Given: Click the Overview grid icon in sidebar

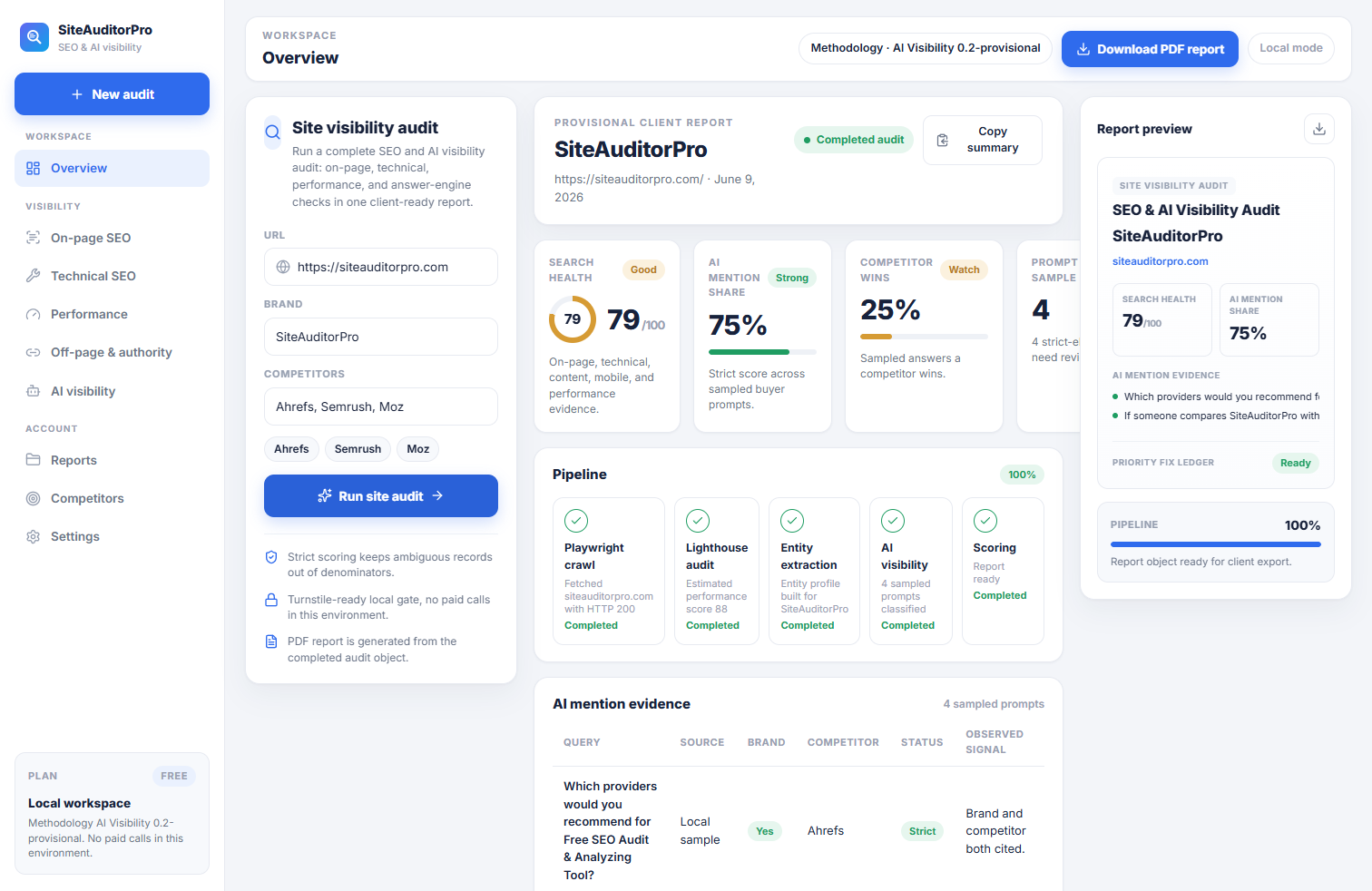Looking at the screenshot, I should 34,168.
